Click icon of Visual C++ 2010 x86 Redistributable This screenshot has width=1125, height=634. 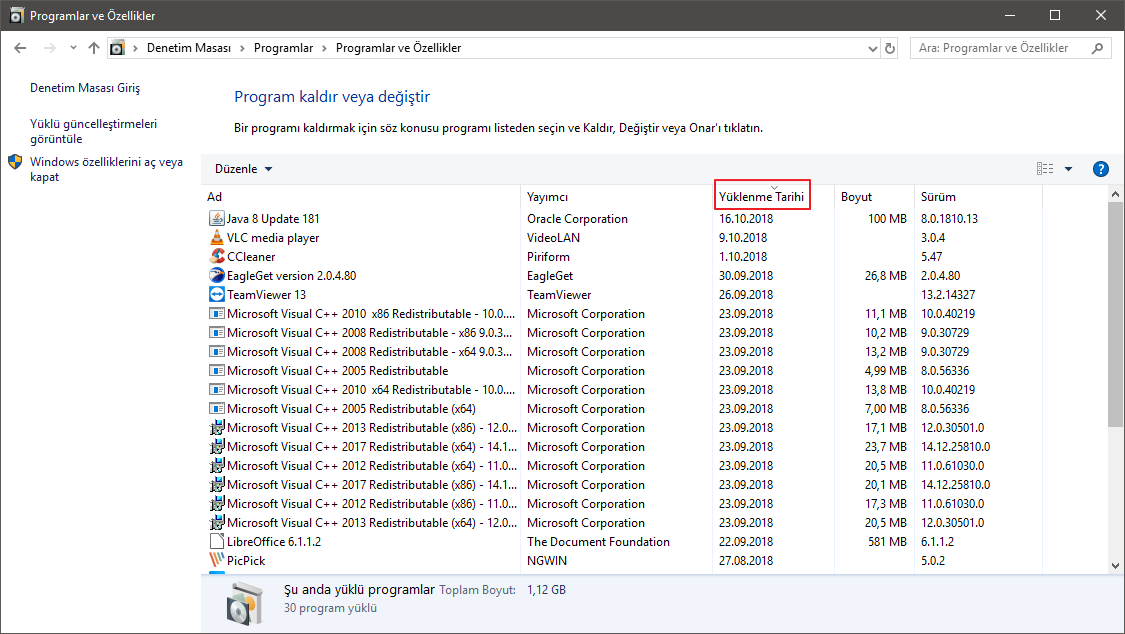[216, 313]
